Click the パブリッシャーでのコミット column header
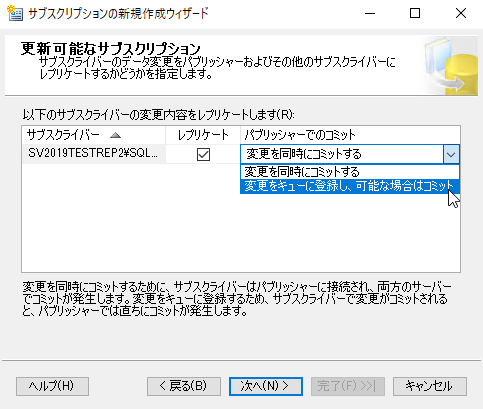The height and width of the screenshot is (409, 483). point(350,135)
